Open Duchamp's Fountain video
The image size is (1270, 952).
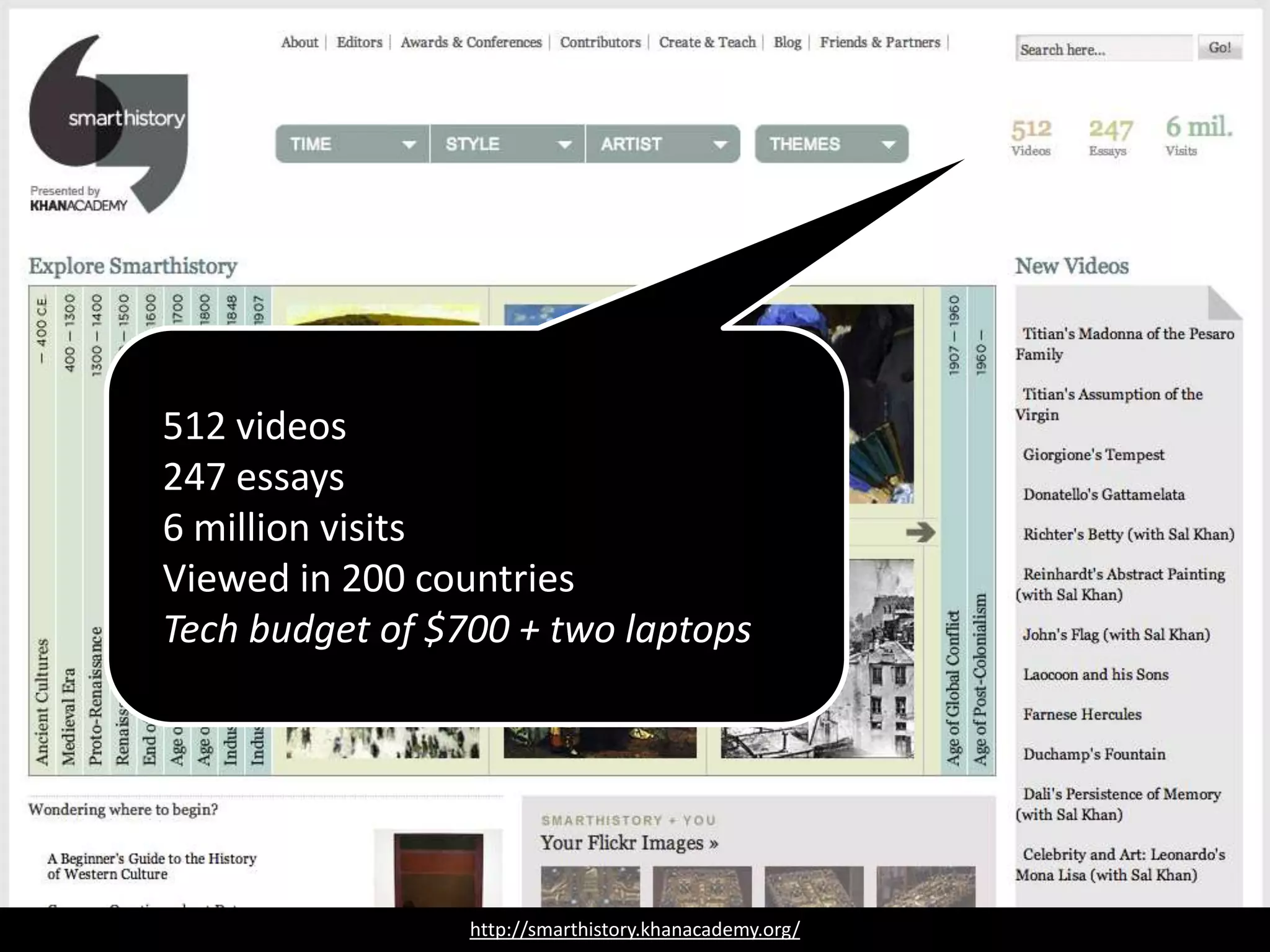tap(1095, 754)
